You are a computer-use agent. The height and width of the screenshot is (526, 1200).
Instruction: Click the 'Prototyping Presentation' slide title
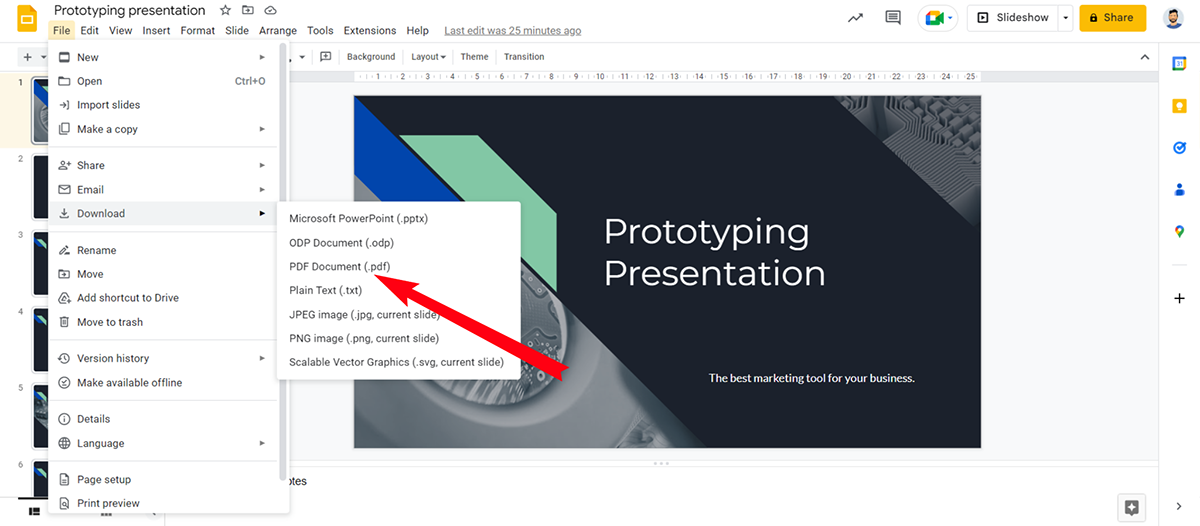[714, 252]
